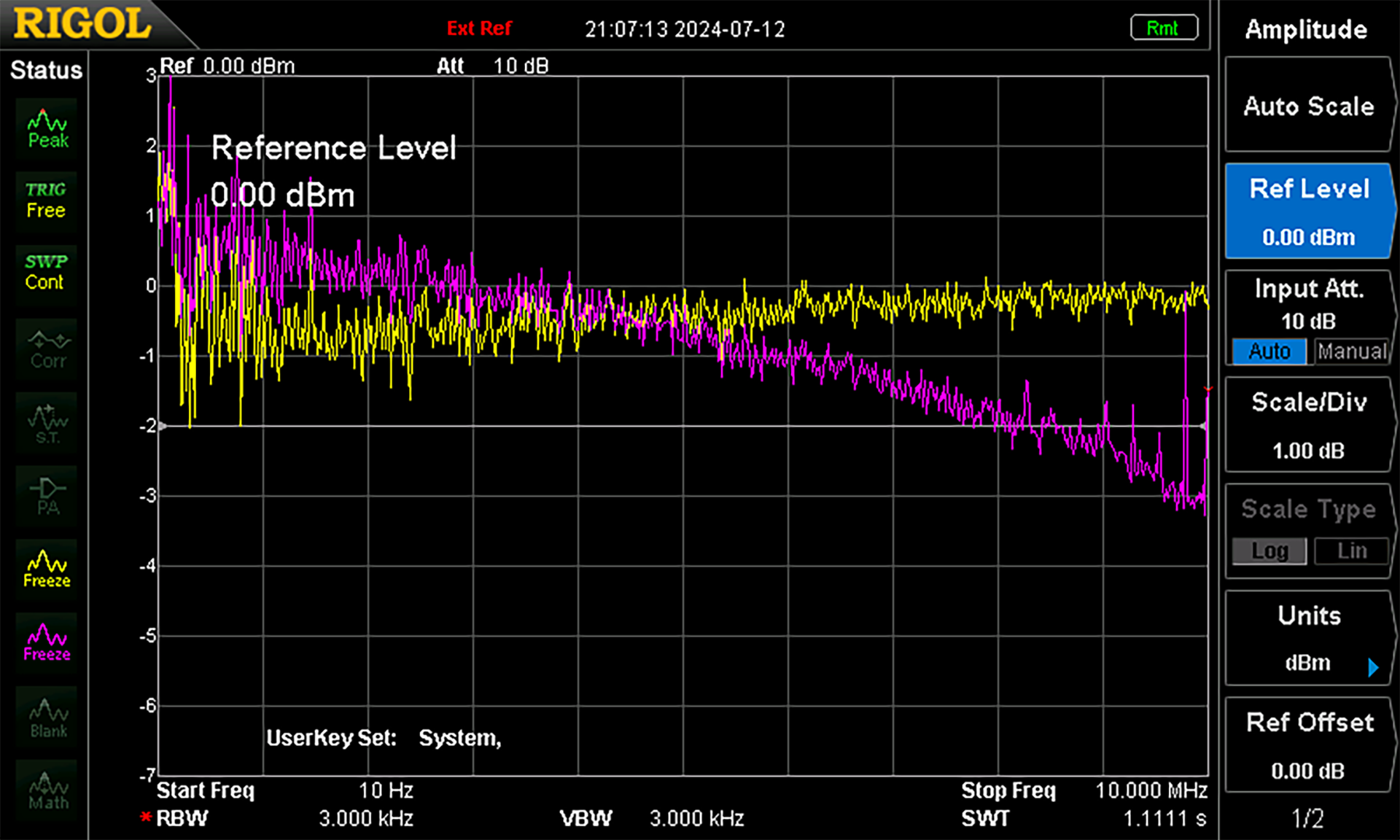Select Lin scale type

coord(1352,551)
